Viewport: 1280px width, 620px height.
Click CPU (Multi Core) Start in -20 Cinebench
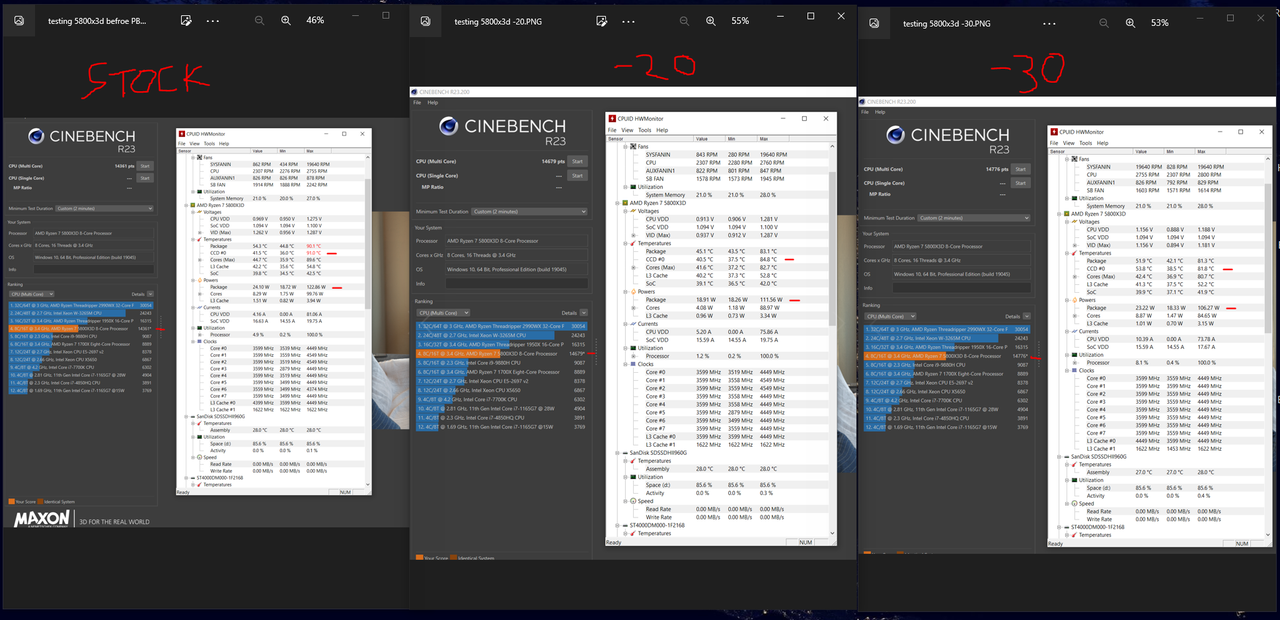pos(578,161)
